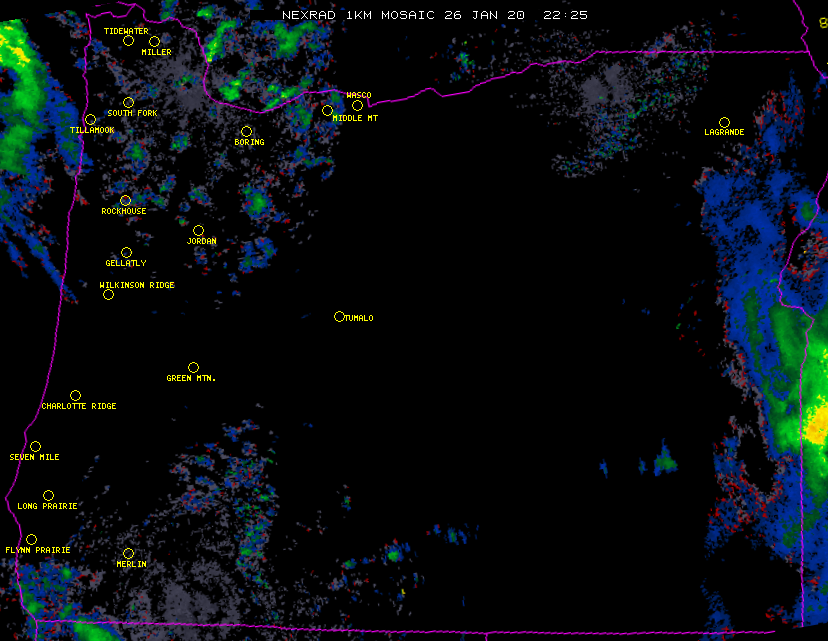The image size is (828, 641).
Task: Select the Middle Mt station circle
Action: tap(327, 110)
